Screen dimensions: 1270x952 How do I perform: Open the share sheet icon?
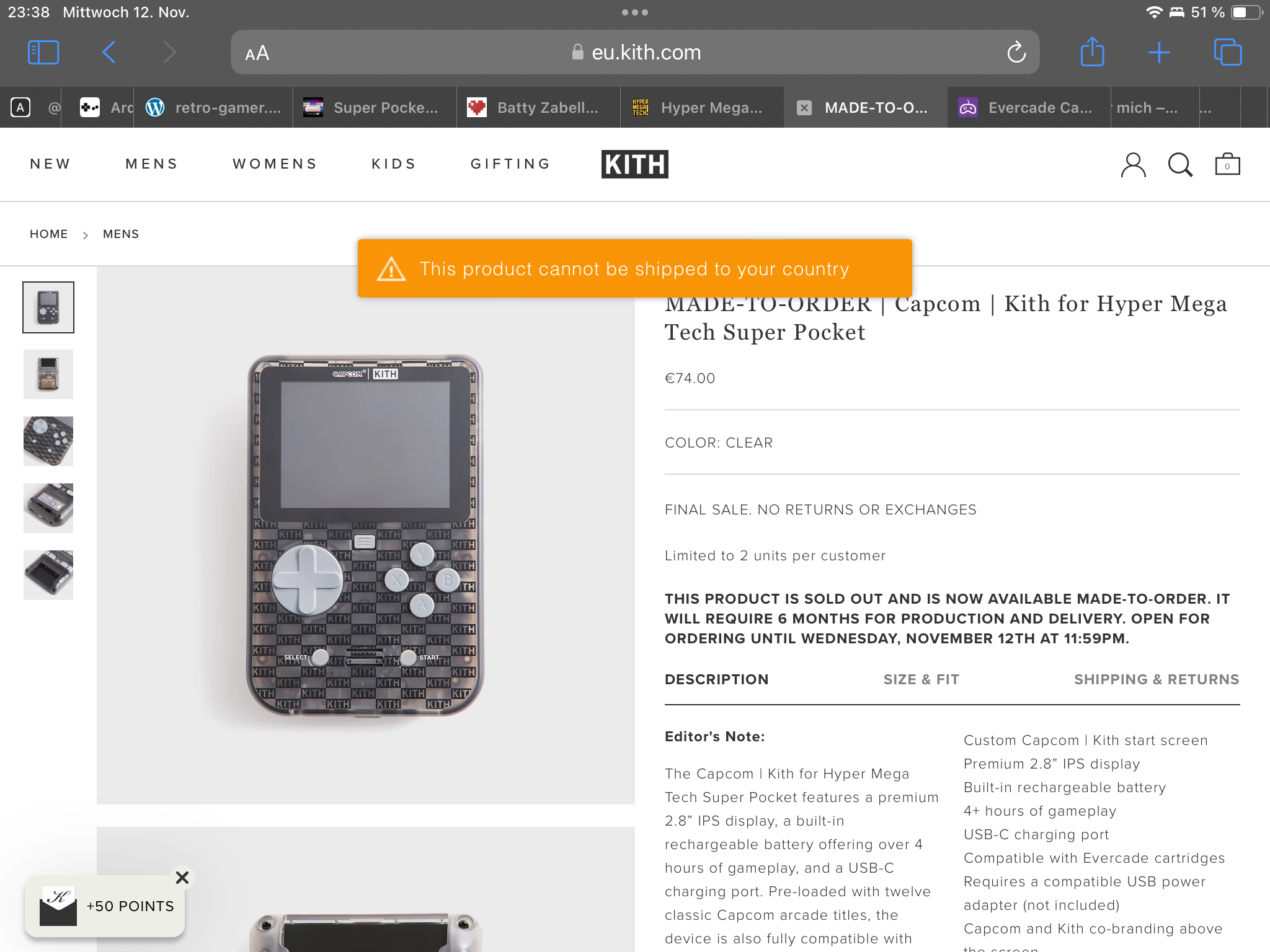[x=1092, y=51]
